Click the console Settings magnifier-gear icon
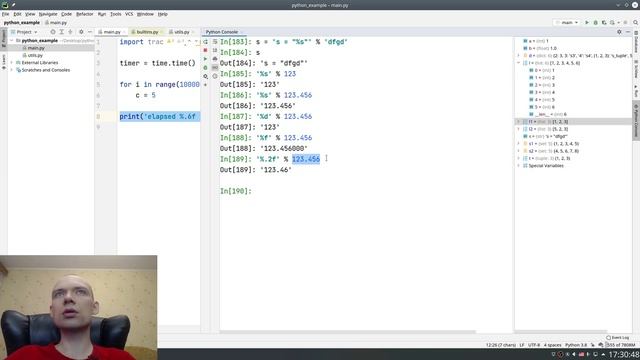640x360 pixels. tap(205, 76)
